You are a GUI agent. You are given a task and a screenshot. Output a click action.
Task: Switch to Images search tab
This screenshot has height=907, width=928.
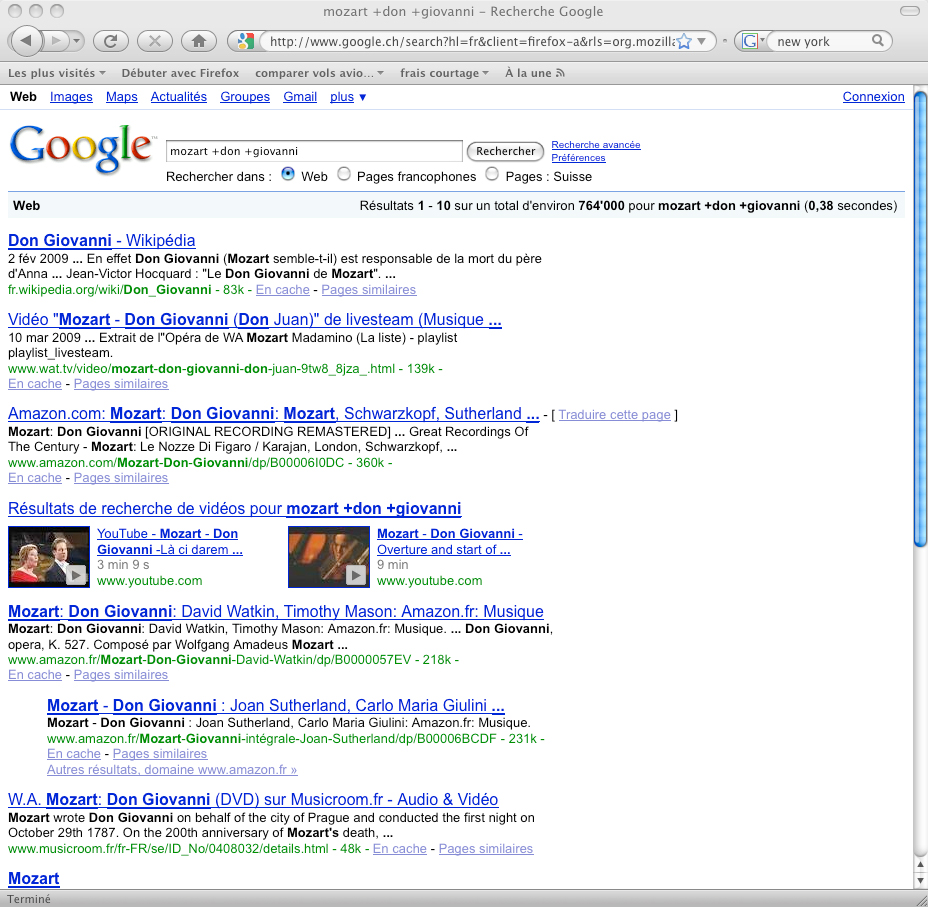[71, 96]
